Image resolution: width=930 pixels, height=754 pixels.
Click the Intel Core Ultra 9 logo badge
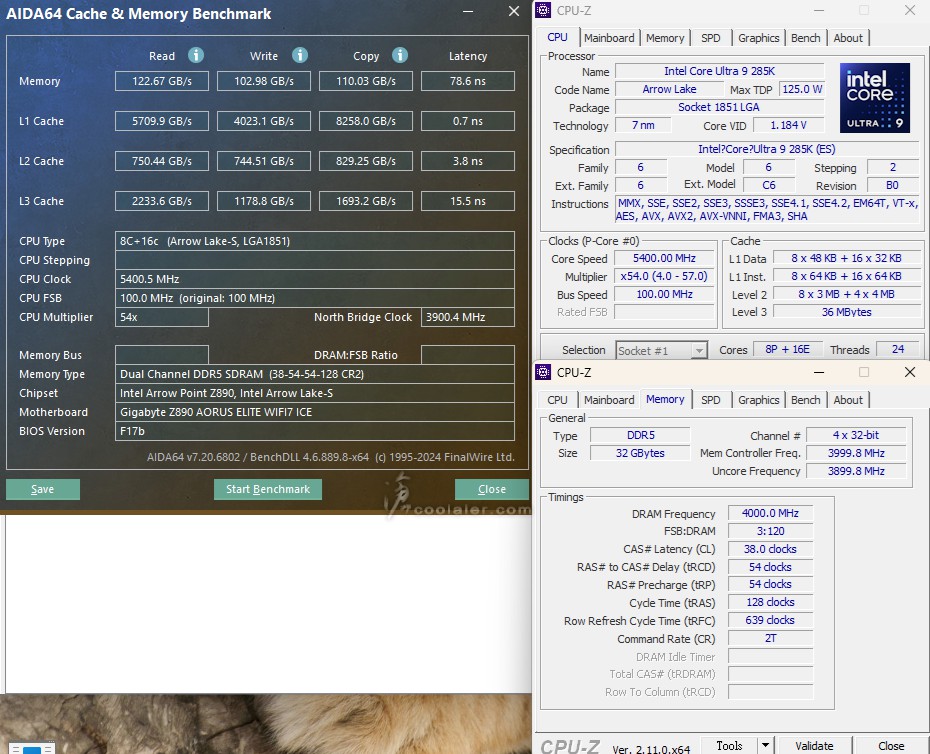[874, 97]
